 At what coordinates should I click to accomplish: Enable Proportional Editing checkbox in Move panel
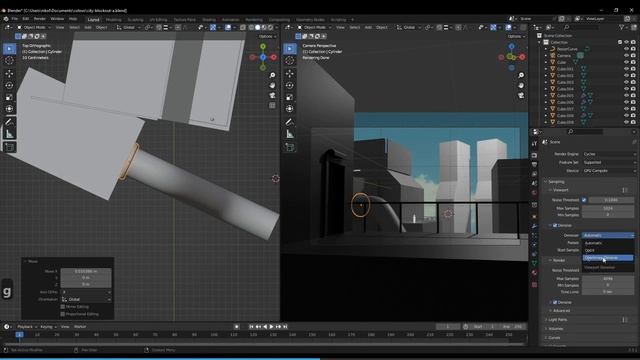pos(62,314)
